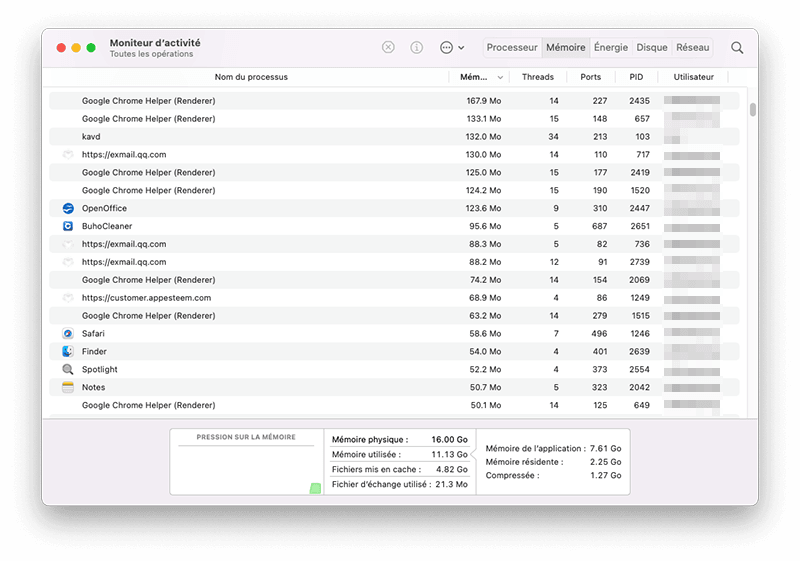Sort processes by PID column header

[x=636, y=77]
